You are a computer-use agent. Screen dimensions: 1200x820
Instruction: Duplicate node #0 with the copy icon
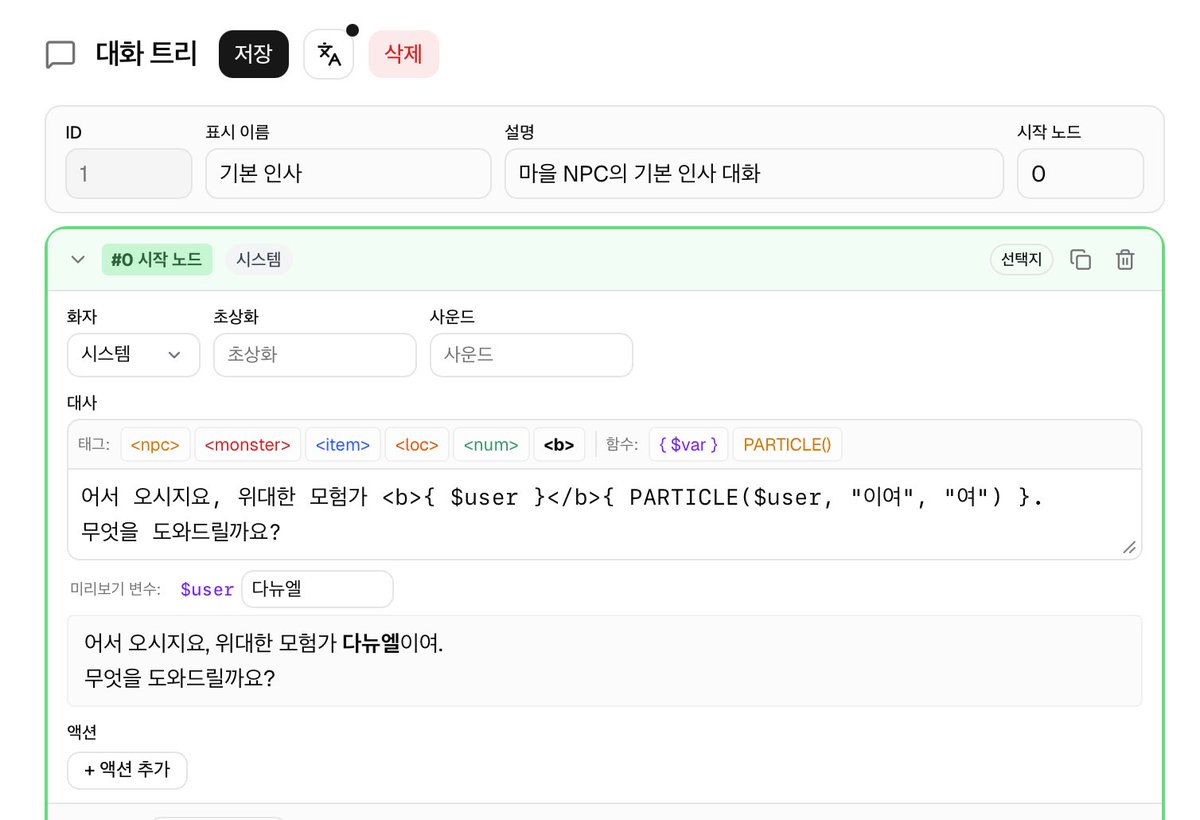(1081, 260)
